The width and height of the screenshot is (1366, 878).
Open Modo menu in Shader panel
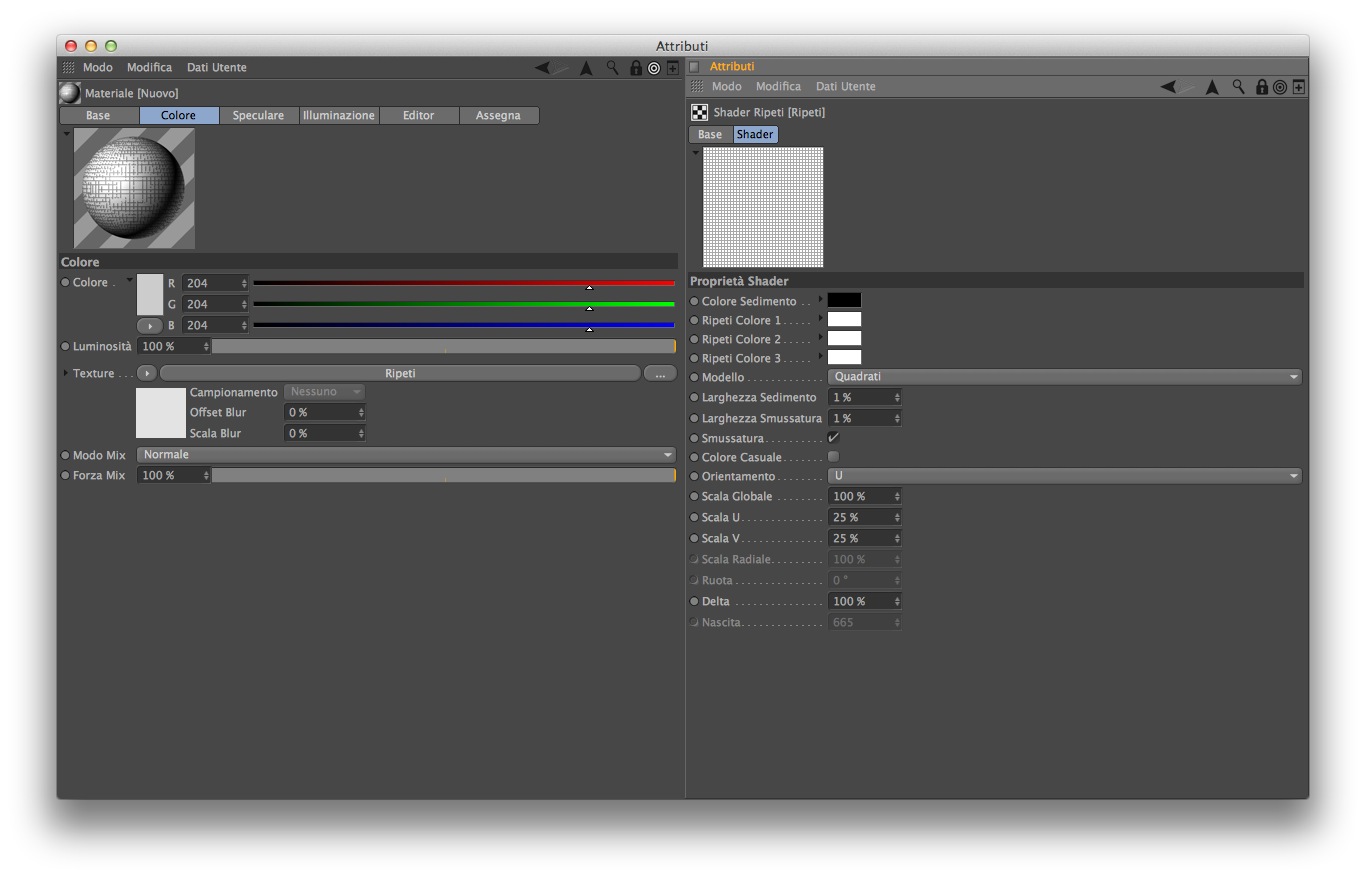pyautogui.click(x=727, y=87)
